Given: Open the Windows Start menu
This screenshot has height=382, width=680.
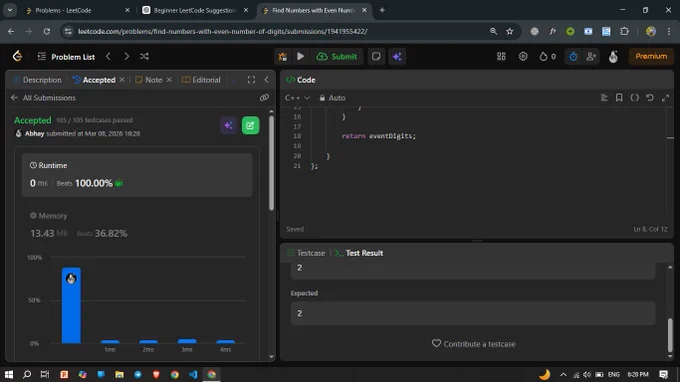Looking at the screenshot, I should tap(9, 374).
